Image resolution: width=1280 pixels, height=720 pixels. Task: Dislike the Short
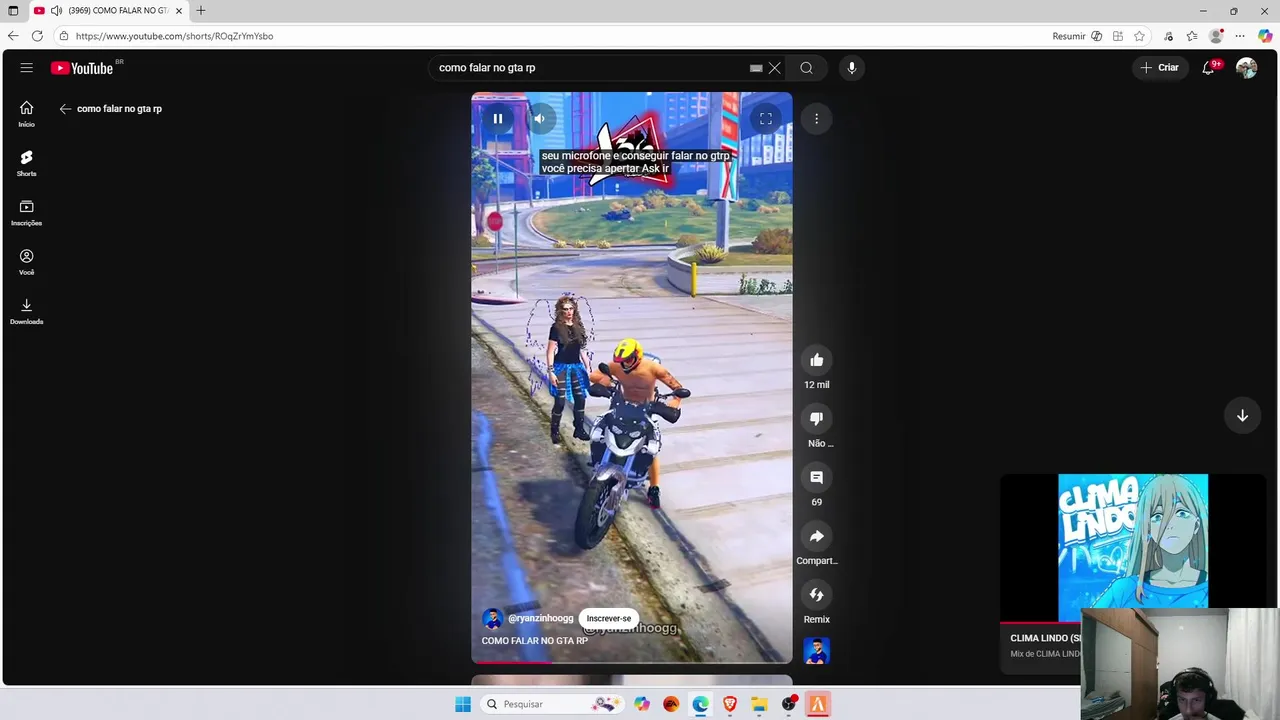pos(816,419)
